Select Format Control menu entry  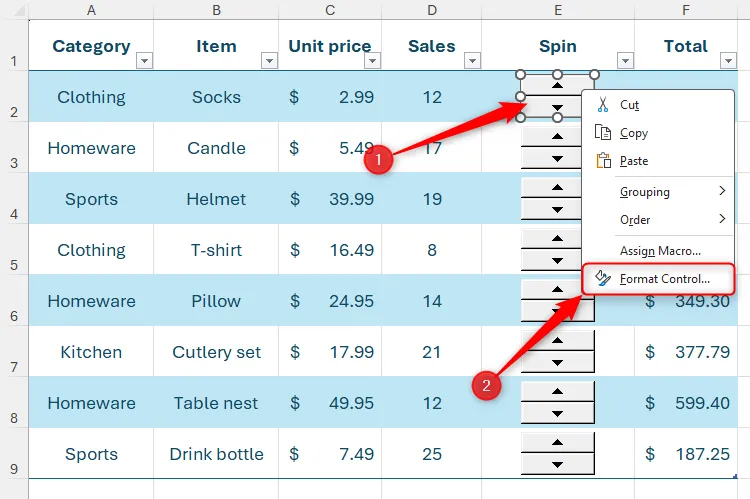tap(658, 278)
